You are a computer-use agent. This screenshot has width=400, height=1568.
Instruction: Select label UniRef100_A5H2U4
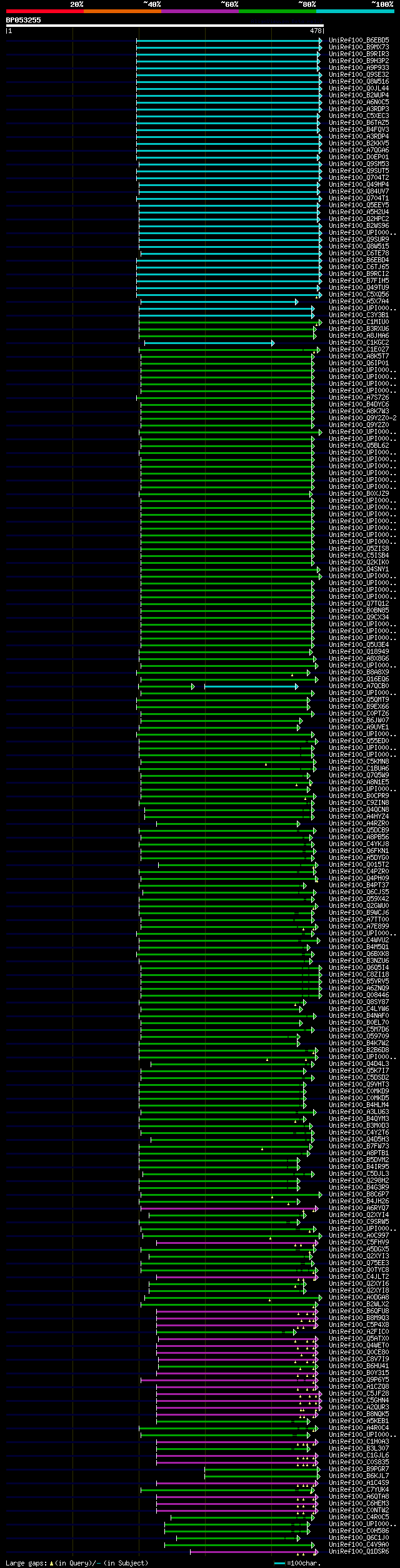coord(359,212)
